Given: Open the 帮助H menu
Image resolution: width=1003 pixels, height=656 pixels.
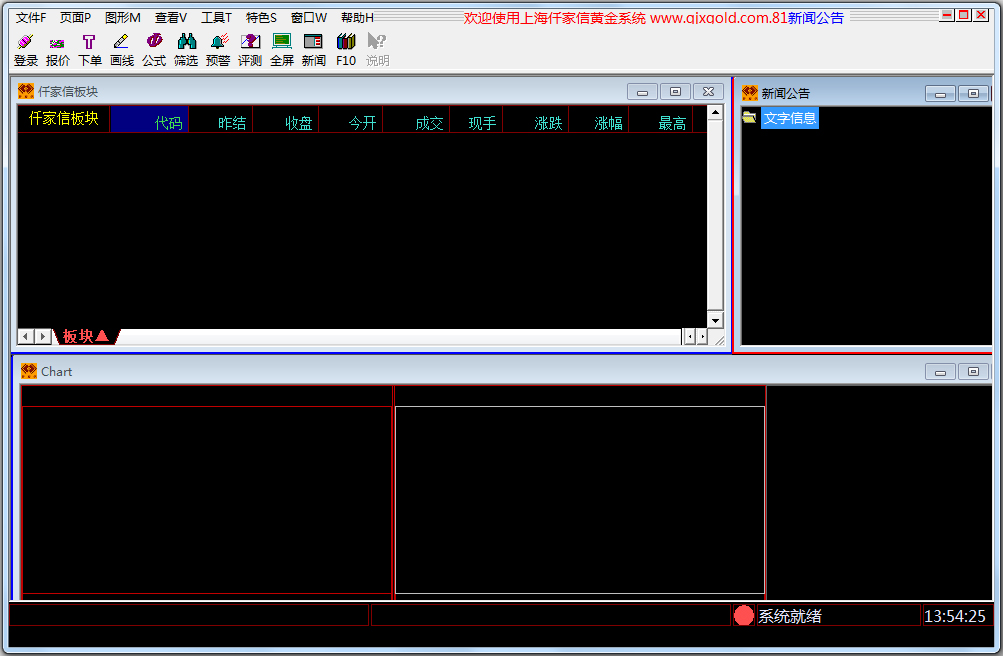Looking at the screenshot, I should tap(357, 18).
